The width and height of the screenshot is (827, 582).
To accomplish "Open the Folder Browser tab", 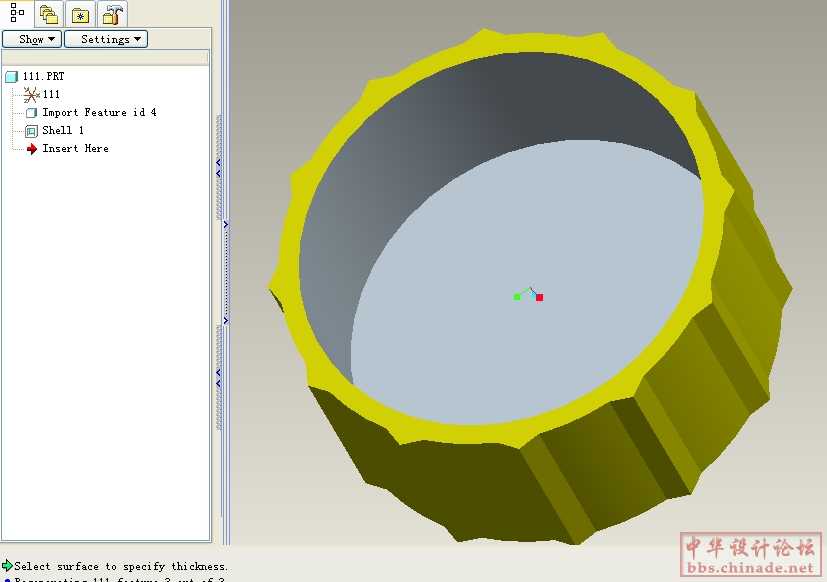I will tap(48, 14).
